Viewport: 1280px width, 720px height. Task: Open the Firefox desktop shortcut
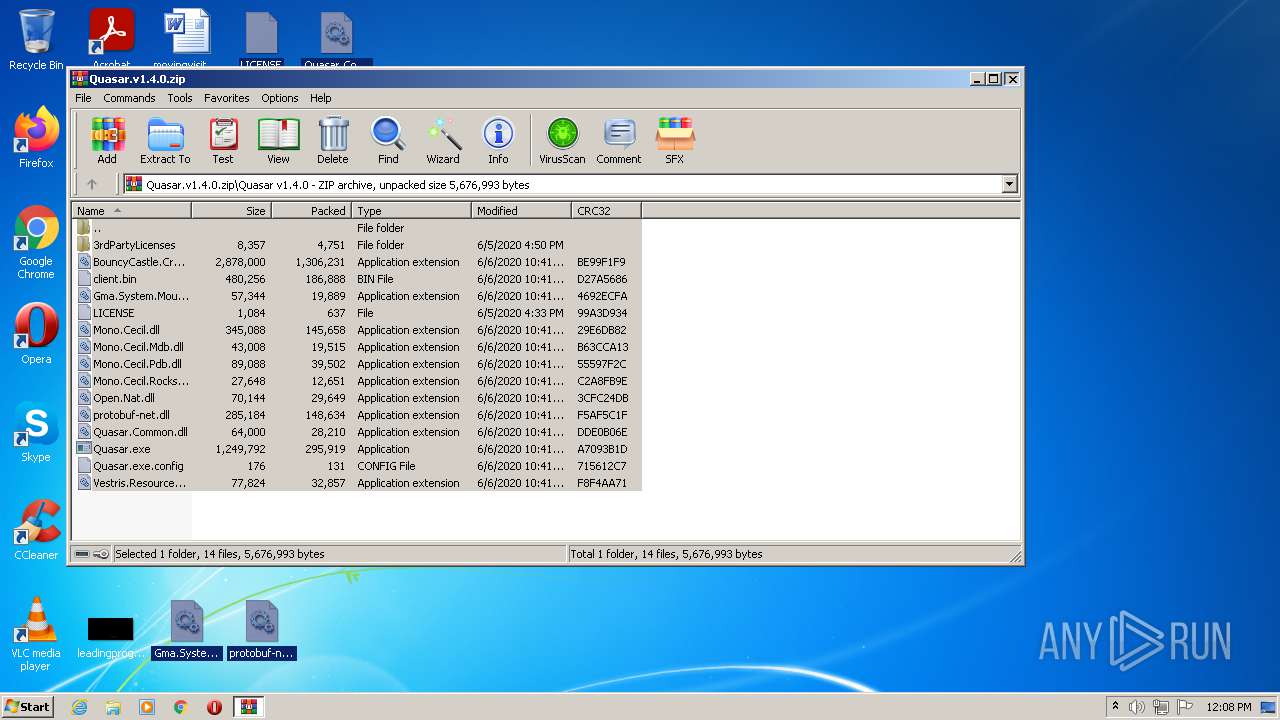36,138
